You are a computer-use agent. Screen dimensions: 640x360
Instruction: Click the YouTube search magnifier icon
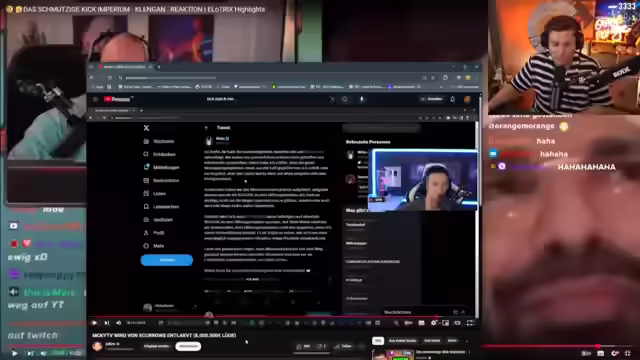pyautogui.click(x=345, y=99)
